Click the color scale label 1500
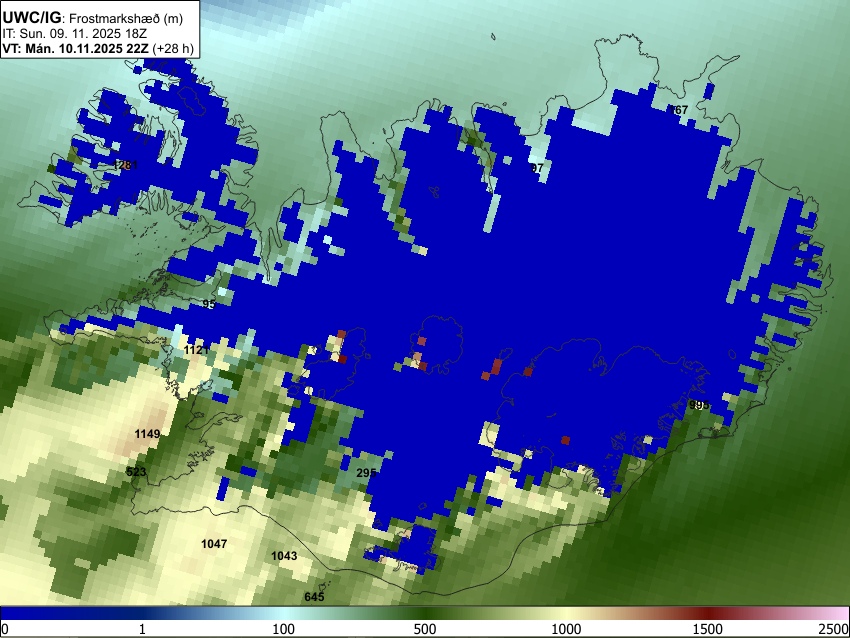This screenshot has width=850, height=638. coord(708,629)
